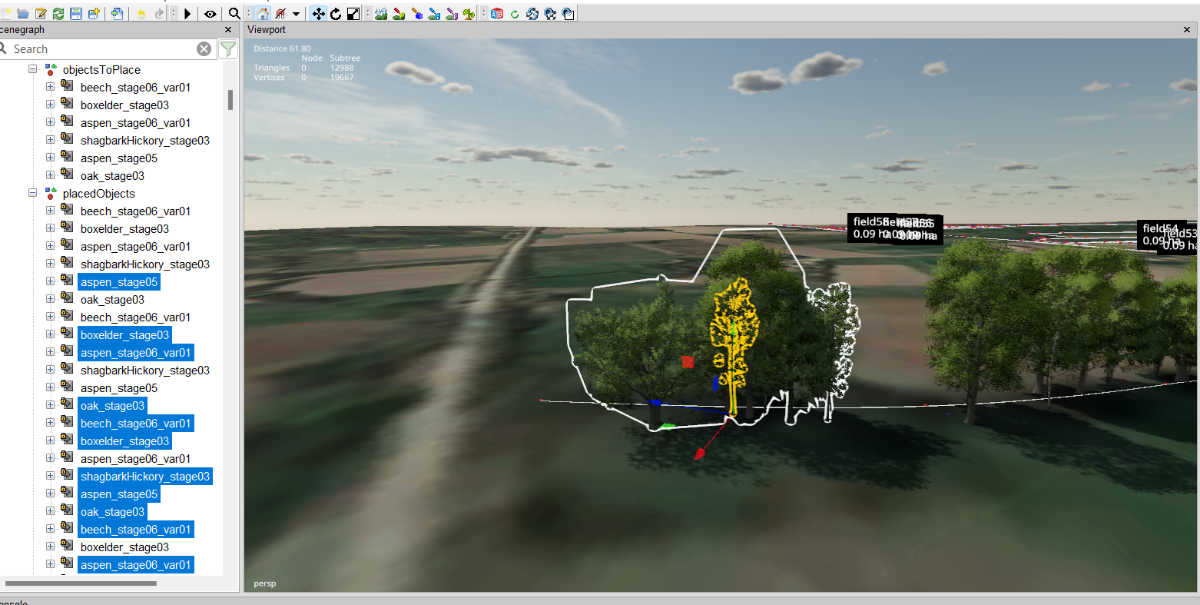Click the save floppy disk icon
This screenshot has width=1200, height=605.
[x=75, y=13]
